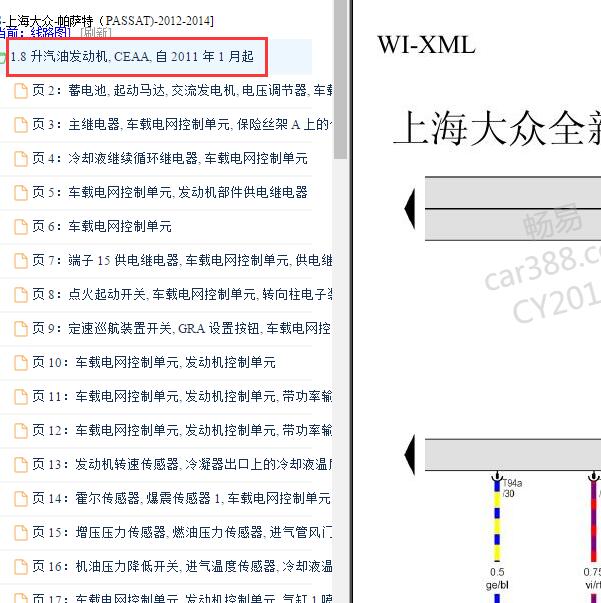Click the 刷新 refresh link
Image resolution: width=601 pixels, height=603 pixels.
coord(95,33)
